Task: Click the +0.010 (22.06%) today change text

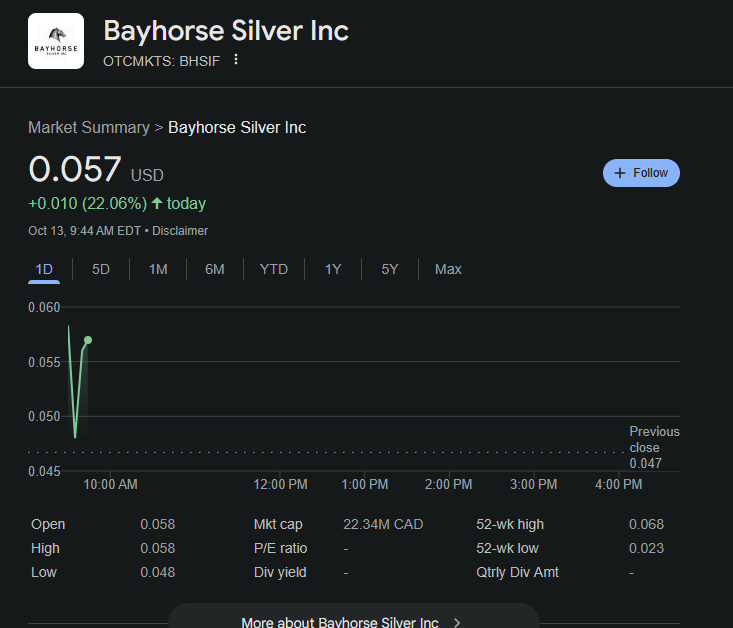Action: 117,204
